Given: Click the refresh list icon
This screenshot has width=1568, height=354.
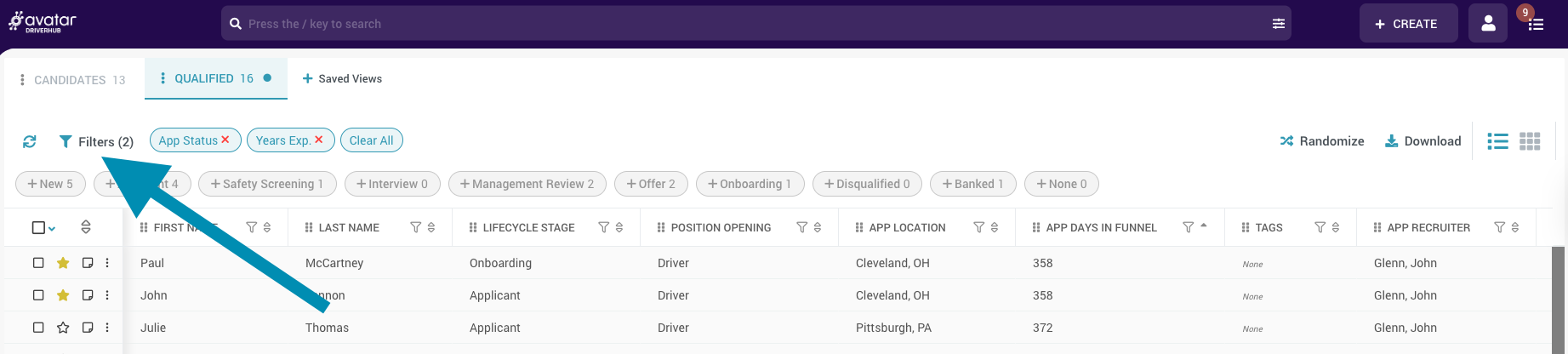Looking at the screenshot, I should point(30,141).
